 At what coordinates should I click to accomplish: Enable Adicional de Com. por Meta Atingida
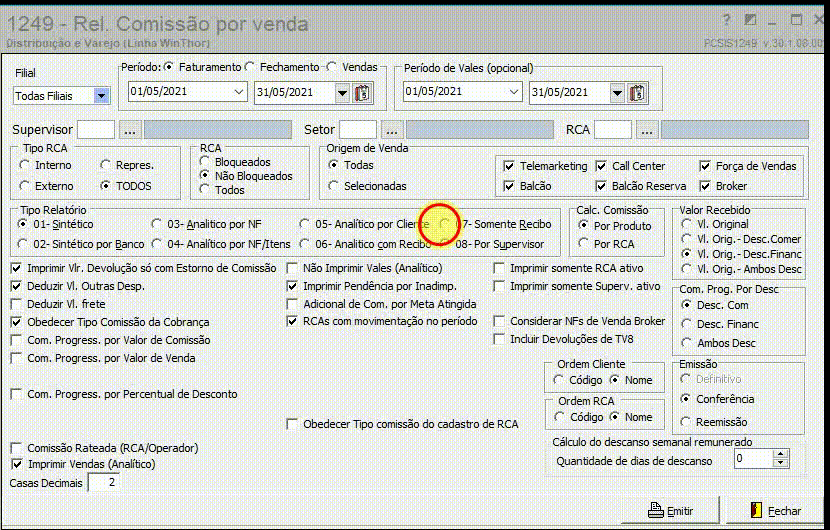(292, 304)
